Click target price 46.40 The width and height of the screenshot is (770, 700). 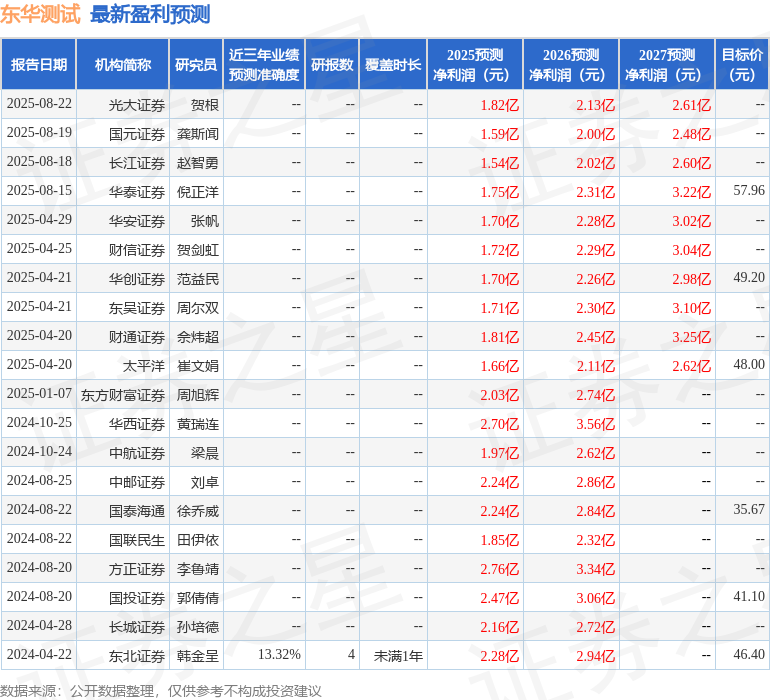749,654
